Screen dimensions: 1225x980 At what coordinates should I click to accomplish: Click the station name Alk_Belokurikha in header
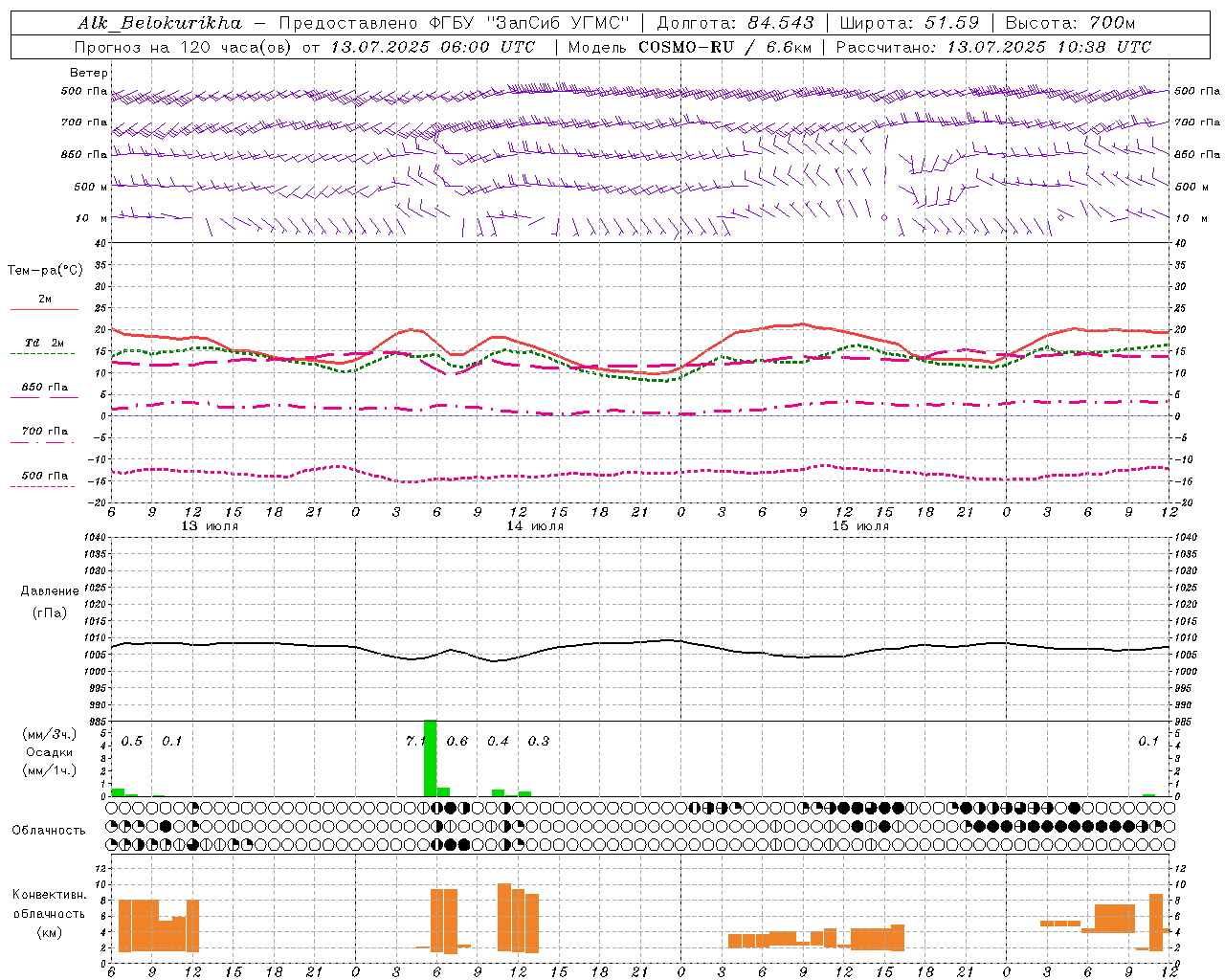pos(160,23)
